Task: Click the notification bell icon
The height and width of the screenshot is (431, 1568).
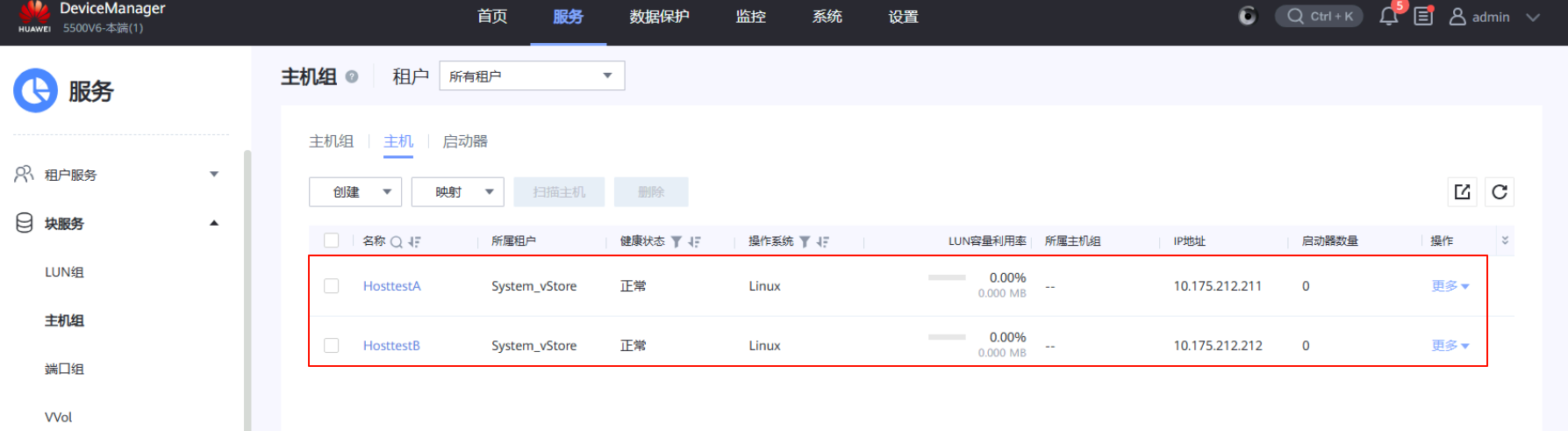Action: click(1388, 17)
